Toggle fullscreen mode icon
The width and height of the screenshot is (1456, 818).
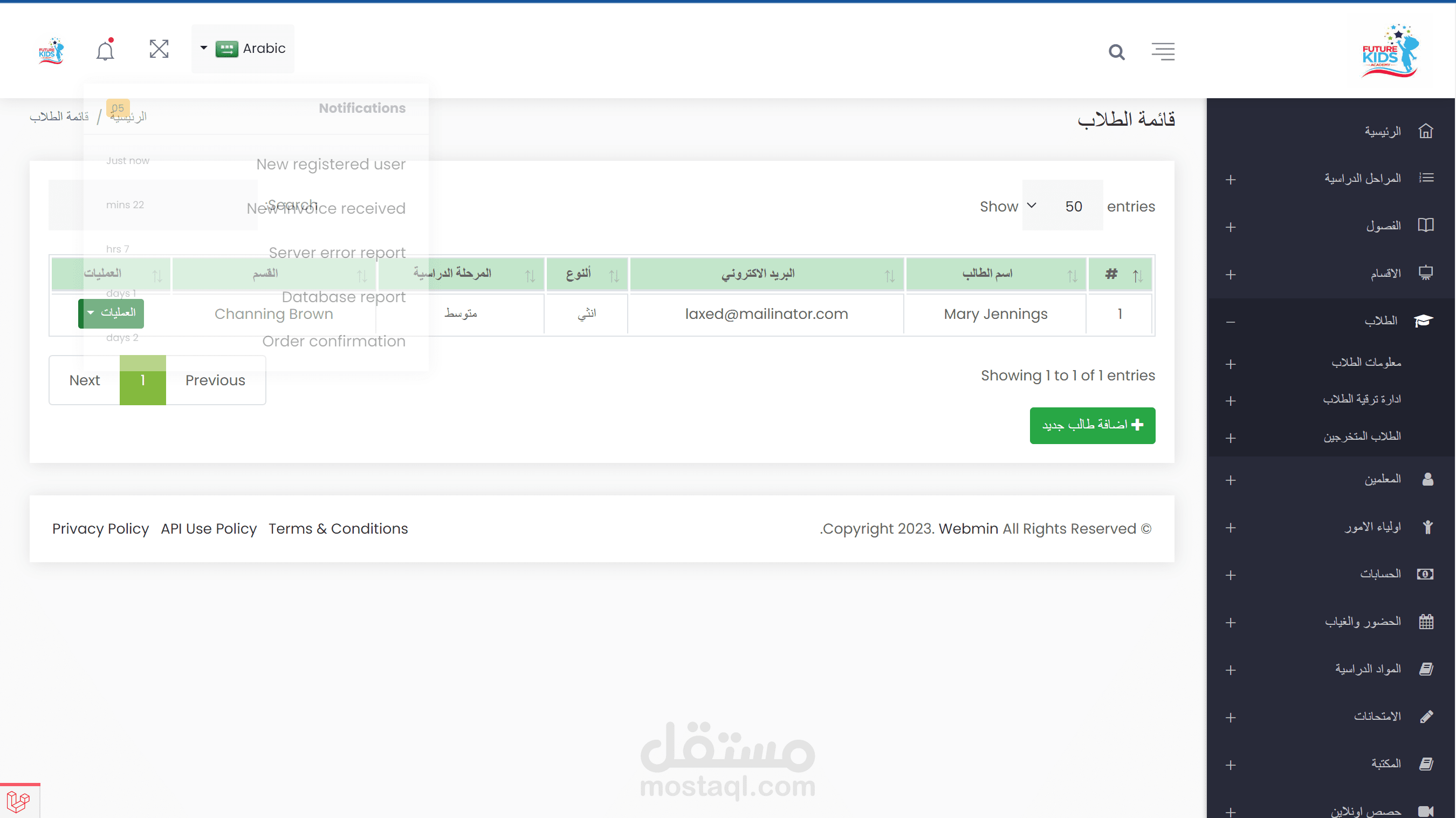click(x=160, y=49)
